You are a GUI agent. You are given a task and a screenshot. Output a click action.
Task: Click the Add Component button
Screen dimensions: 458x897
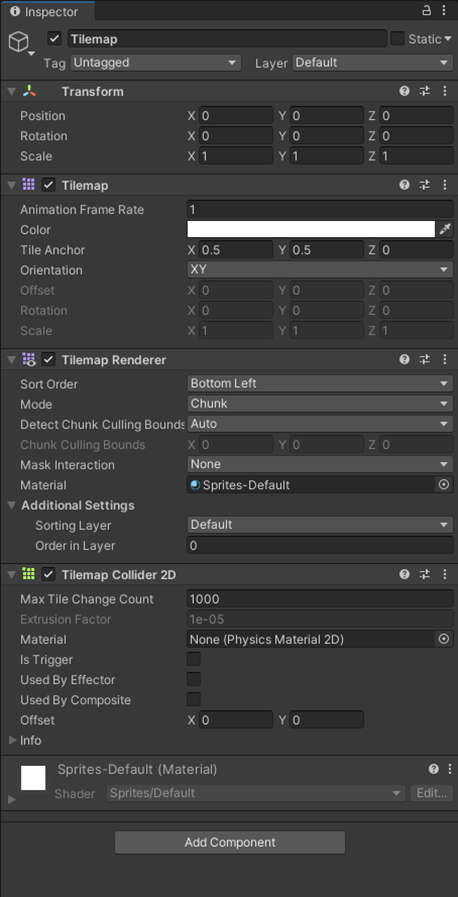(230, 842)
